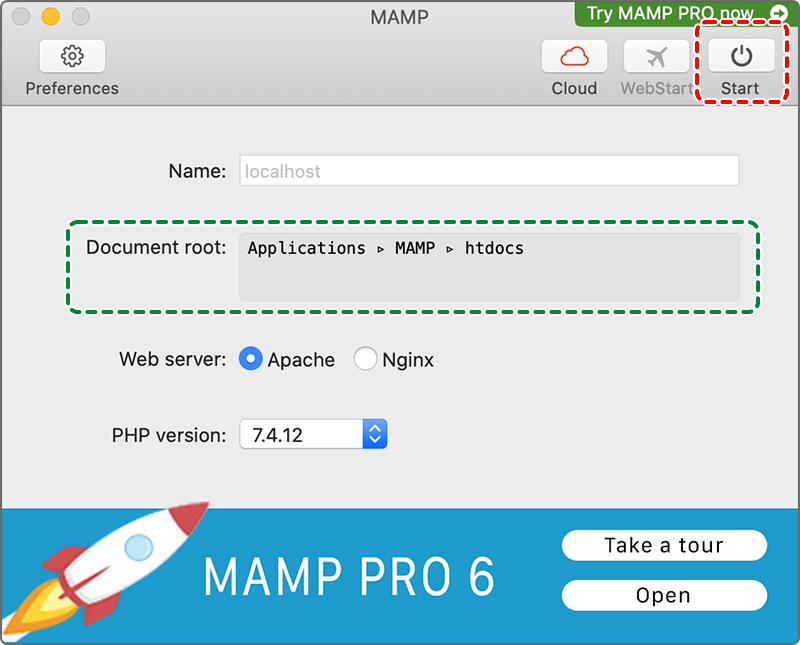Select Apache as the web server
Viewport: 800px width, 645px height.
[x=251, y=360]
